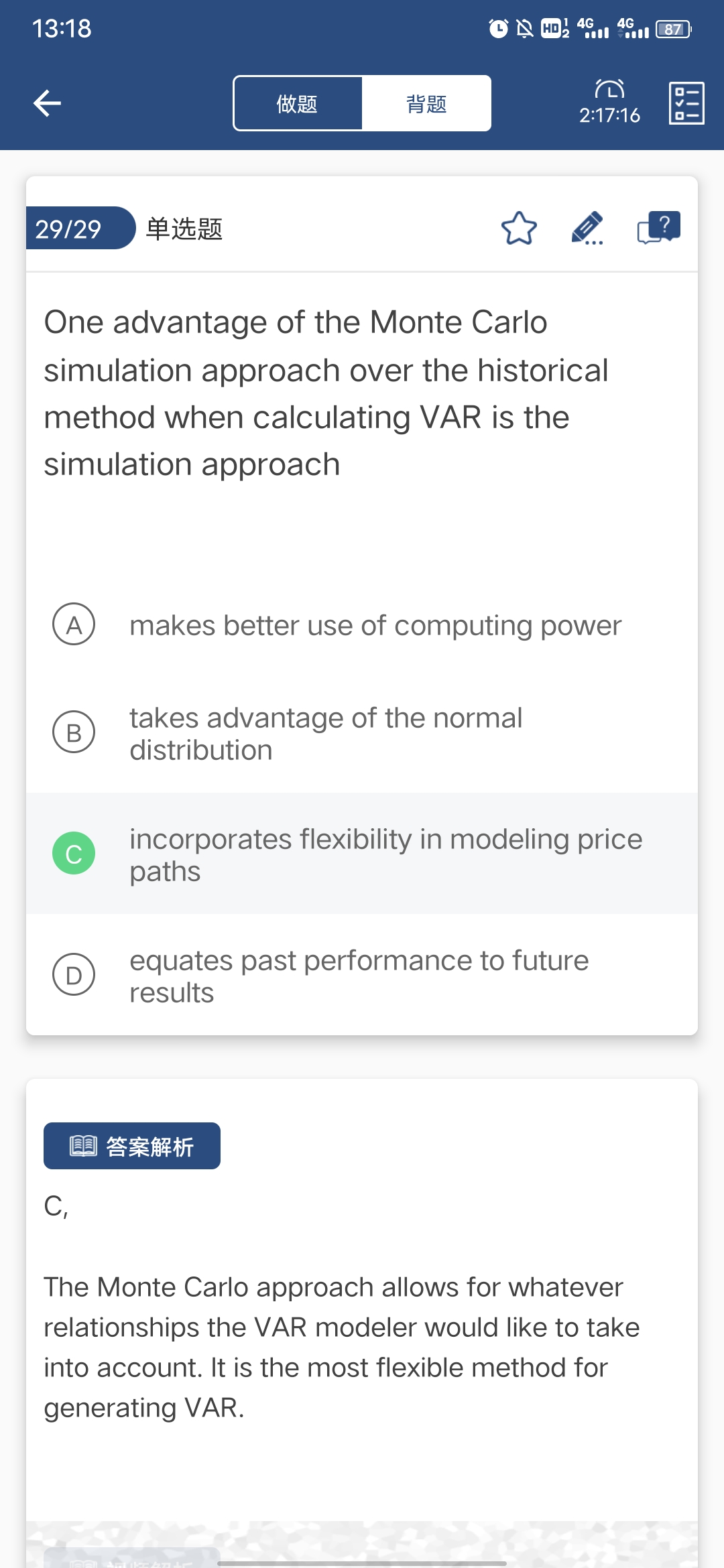Switch to the 做题 tab
This screenshot has height=1568, width=724.
pos(298,104)
